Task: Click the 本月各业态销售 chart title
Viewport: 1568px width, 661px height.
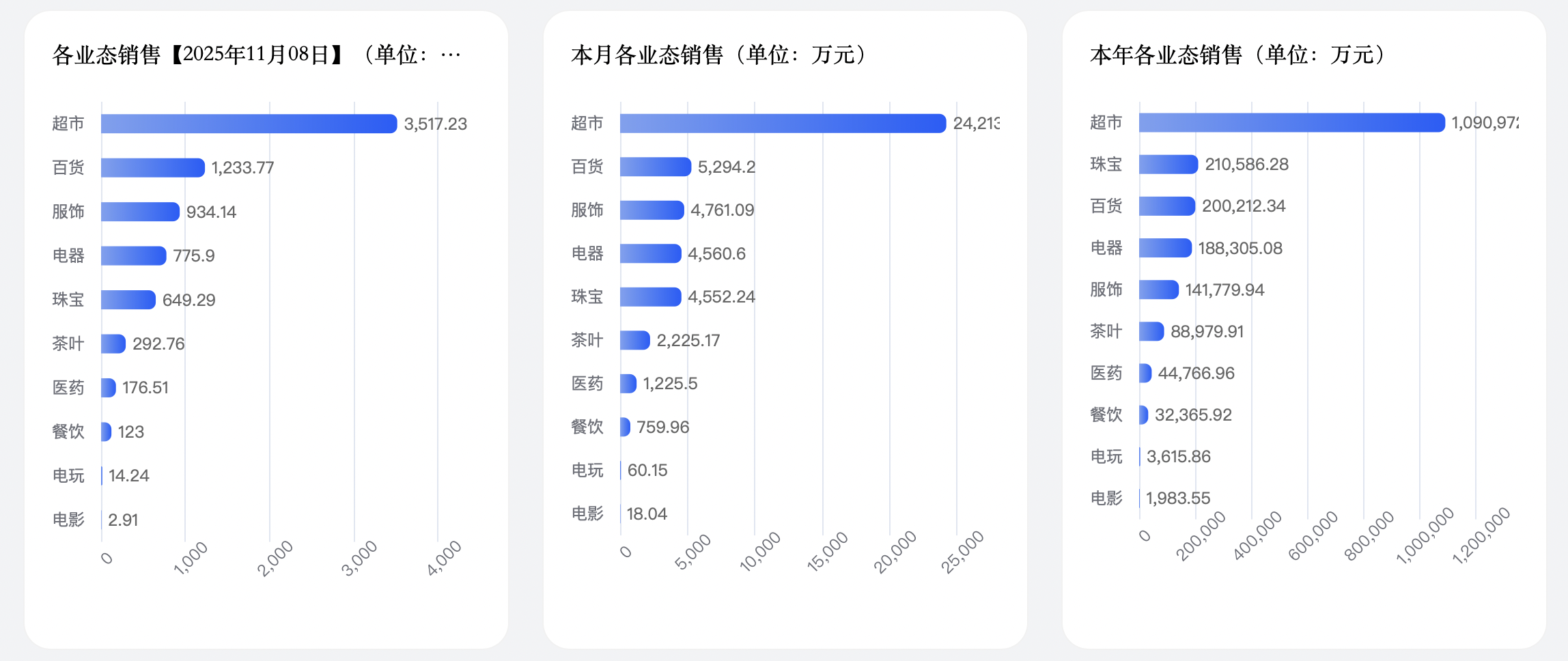Action: (x=718, y=55)
